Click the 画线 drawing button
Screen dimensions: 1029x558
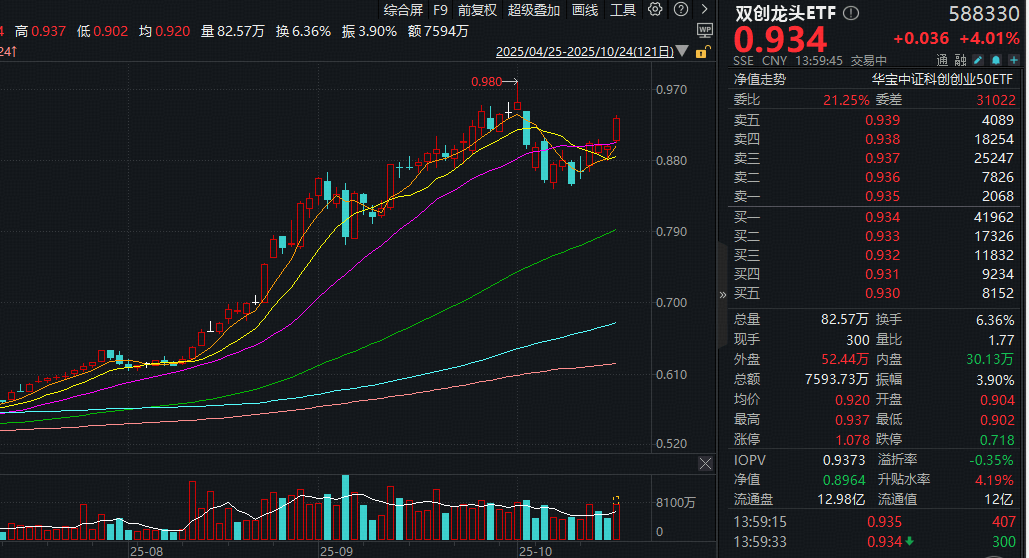click(x=585, y=10)
